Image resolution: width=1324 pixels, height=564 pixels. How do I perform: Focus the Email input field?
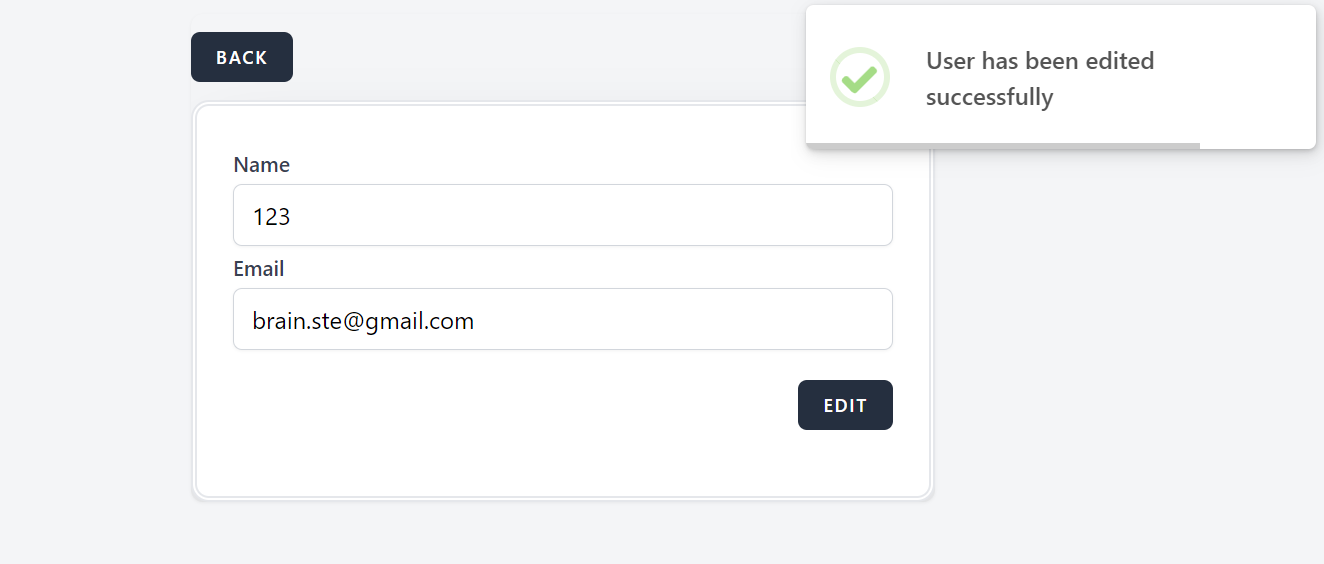(562, 319)
